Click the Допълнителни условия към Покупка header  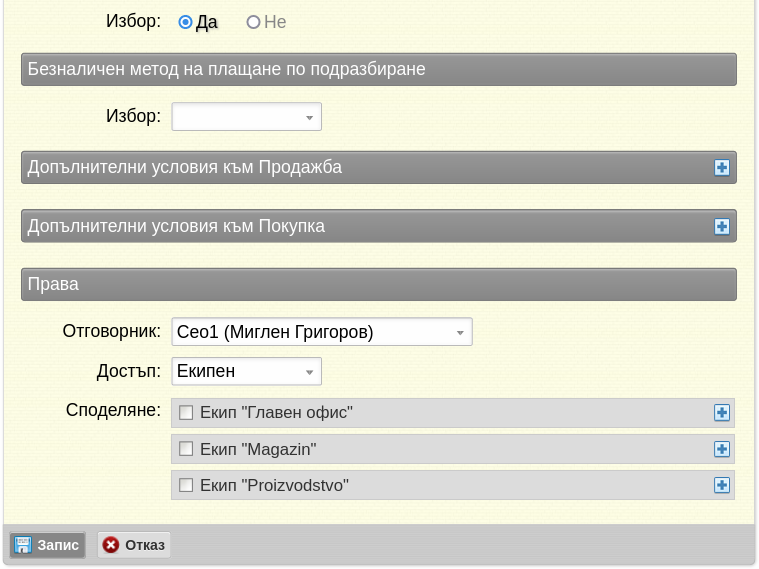[379, 226]
